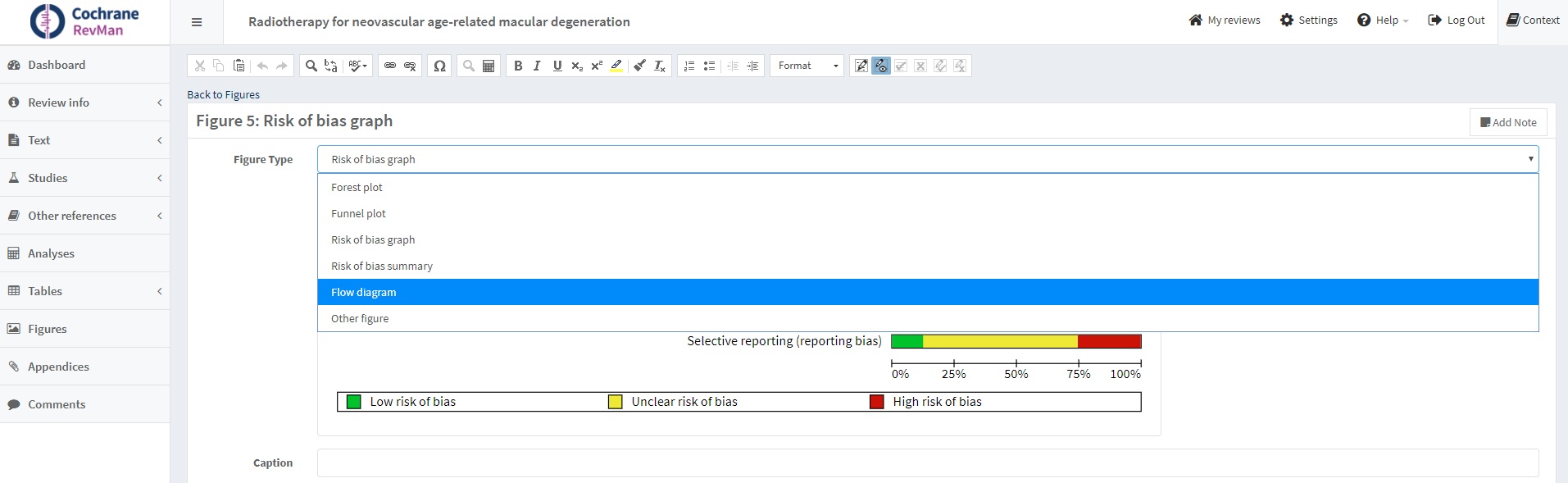
Task: Click the insert link icon
Action: coord(390,66)
